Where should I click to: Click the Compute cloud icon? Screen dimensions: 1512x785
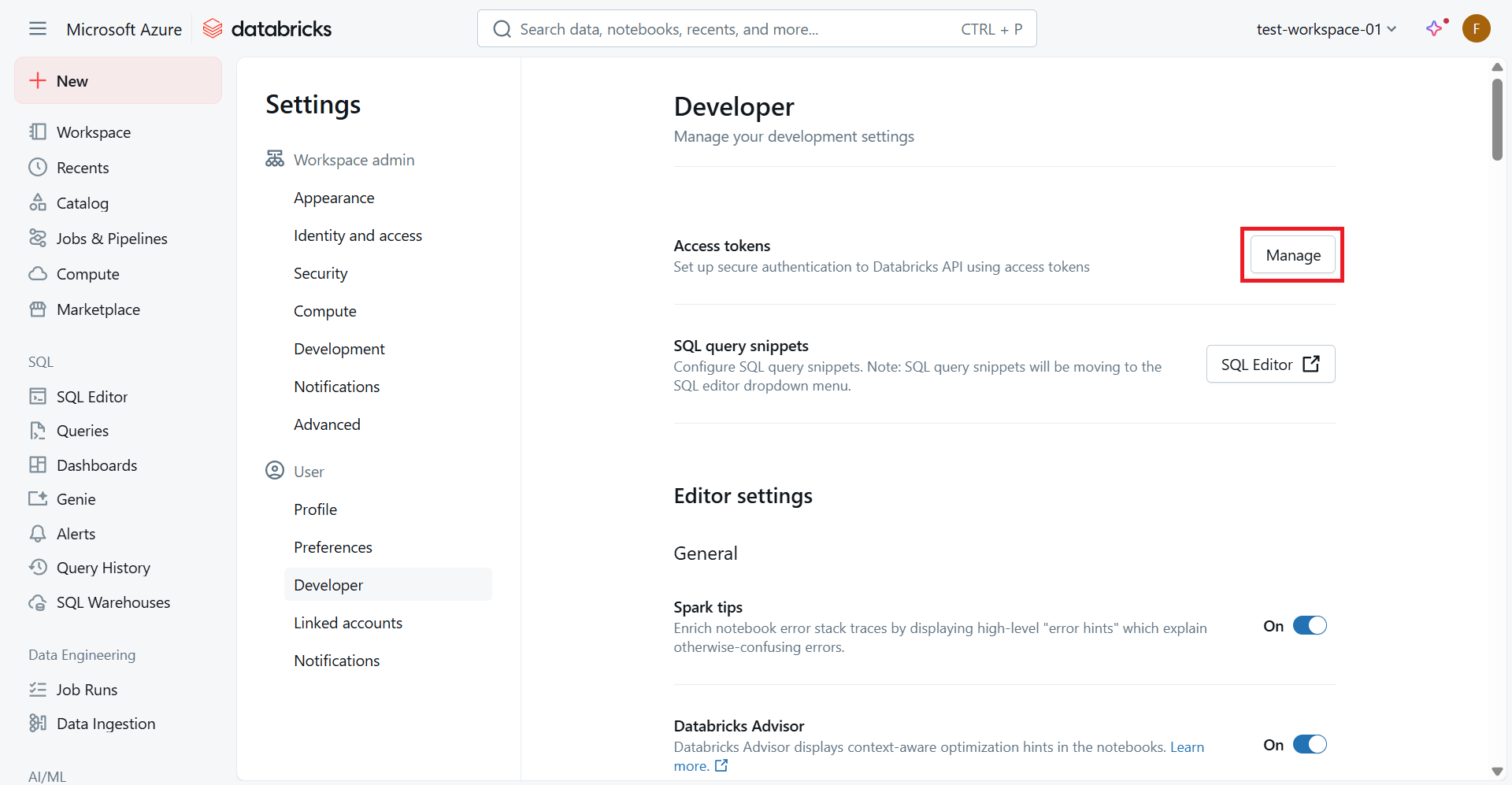38,273
